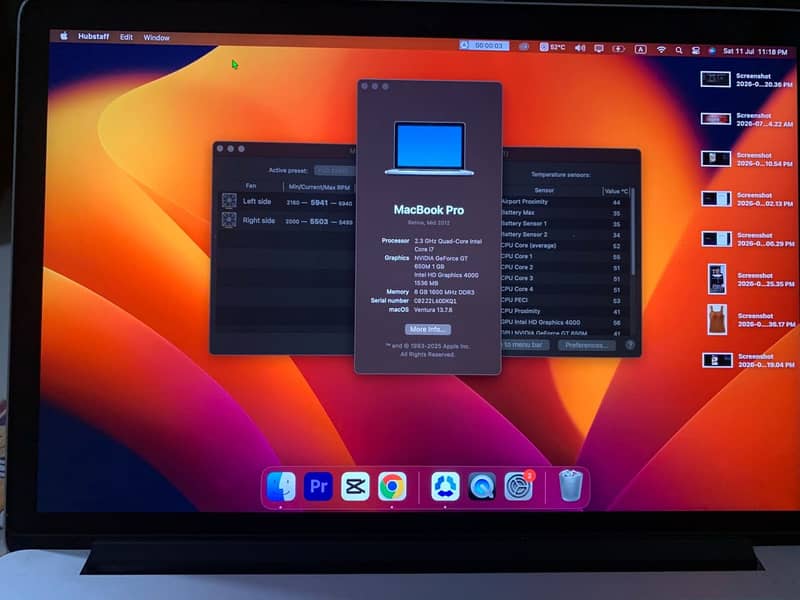Select the CPU Core 4 sensor row
Viewport: 800px width, 600px height.
(564, 289)
